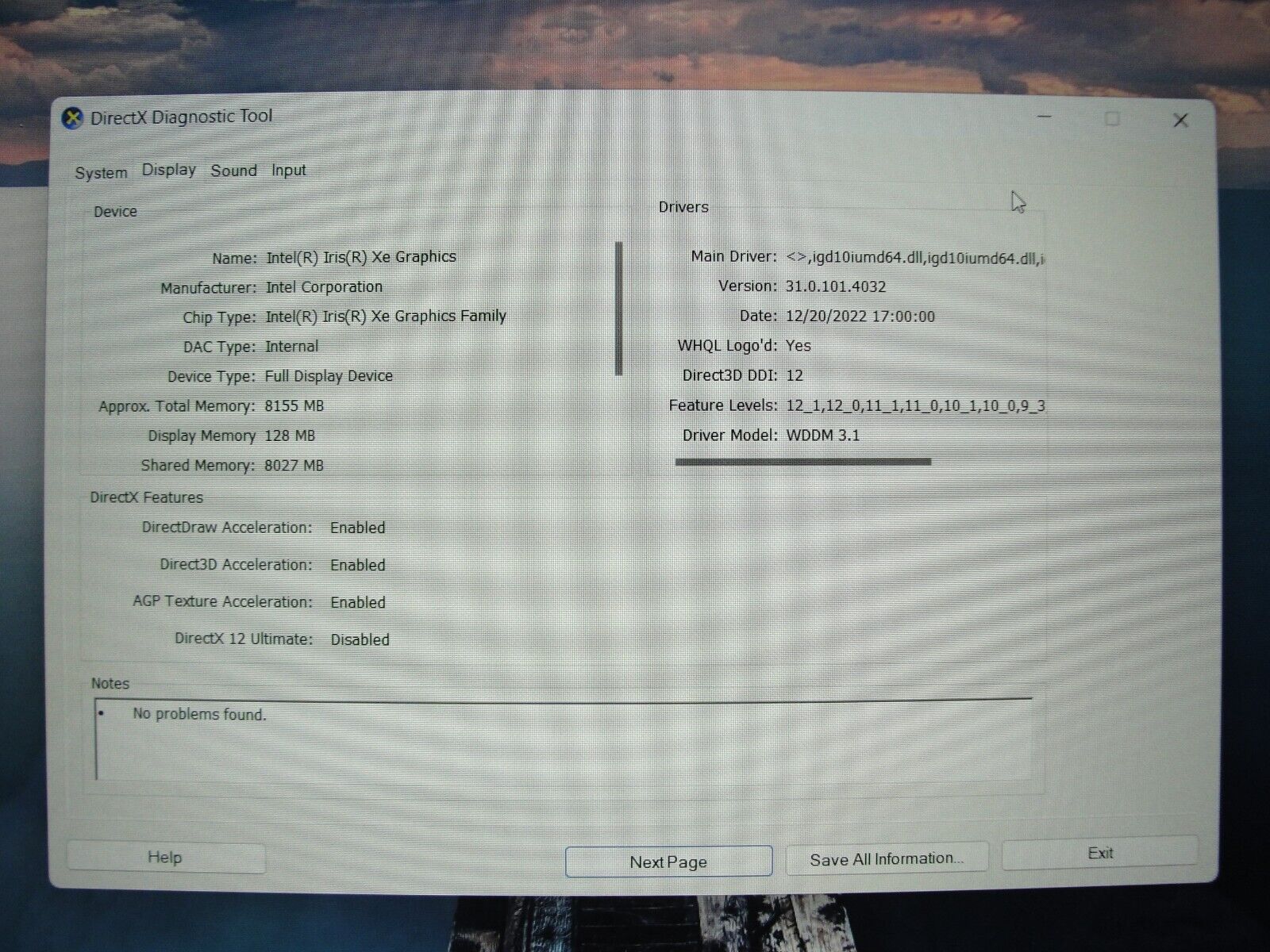Click the Drivers panel horizontal scrollbar
Screen dimensions: 1270x952
pos(803,462)
